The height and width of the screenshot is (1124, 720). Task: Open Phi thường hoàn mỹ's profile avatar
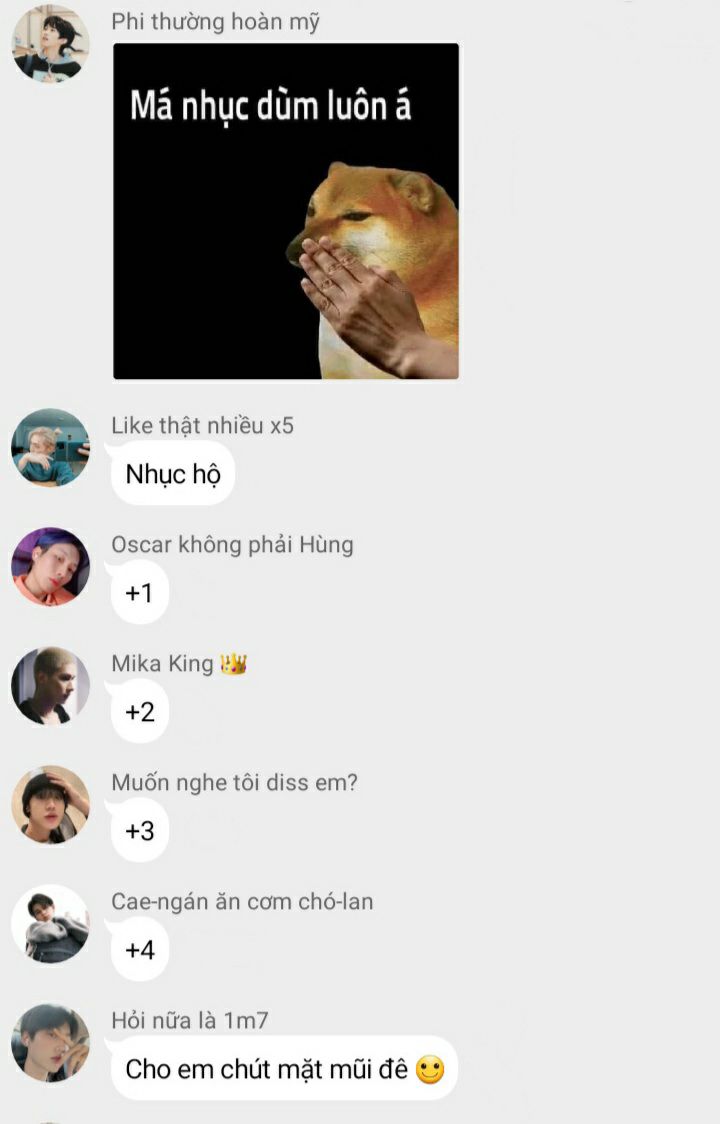pyautogui.click(x=50, y=43)
